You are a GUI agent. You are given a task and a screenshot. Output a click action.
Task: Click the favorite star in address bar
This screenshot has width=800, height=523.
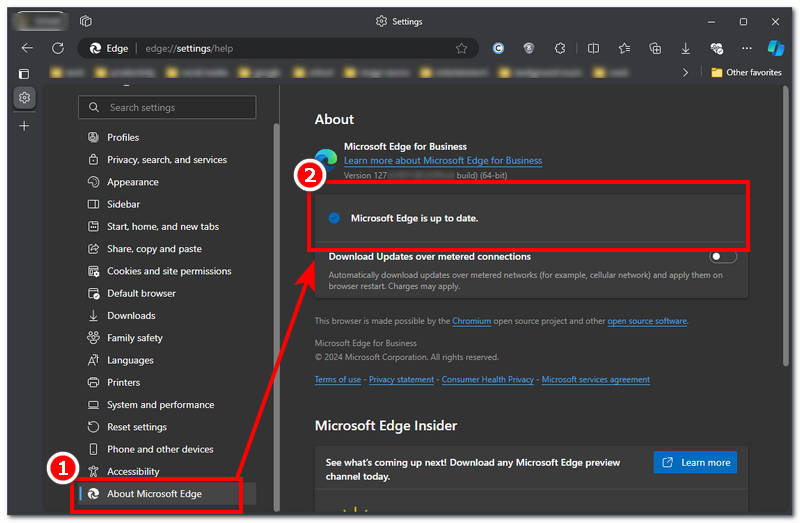click(461, 48)
